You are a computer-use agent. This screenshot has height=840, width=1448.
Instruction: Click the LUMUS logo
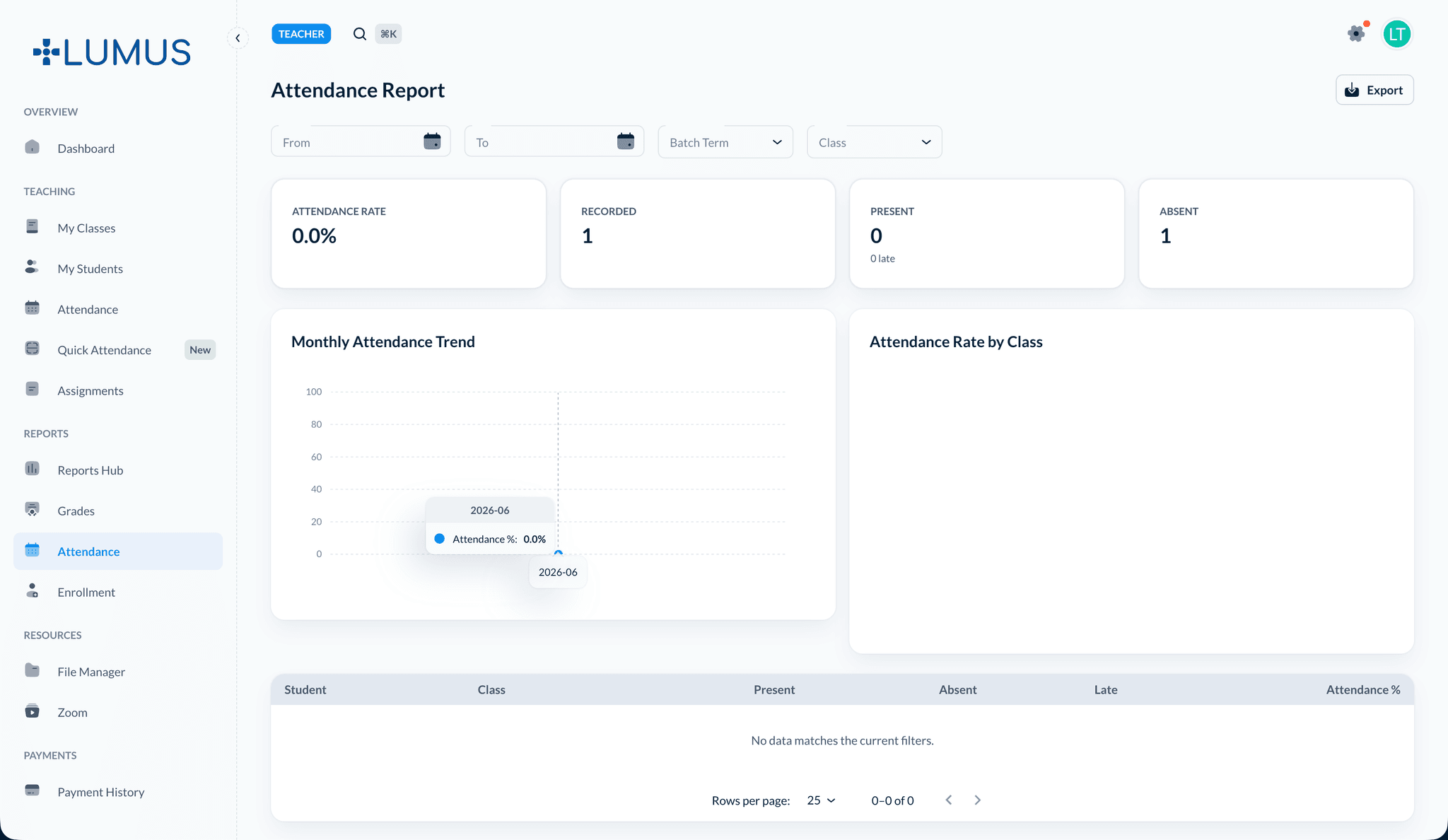(112, 52)
